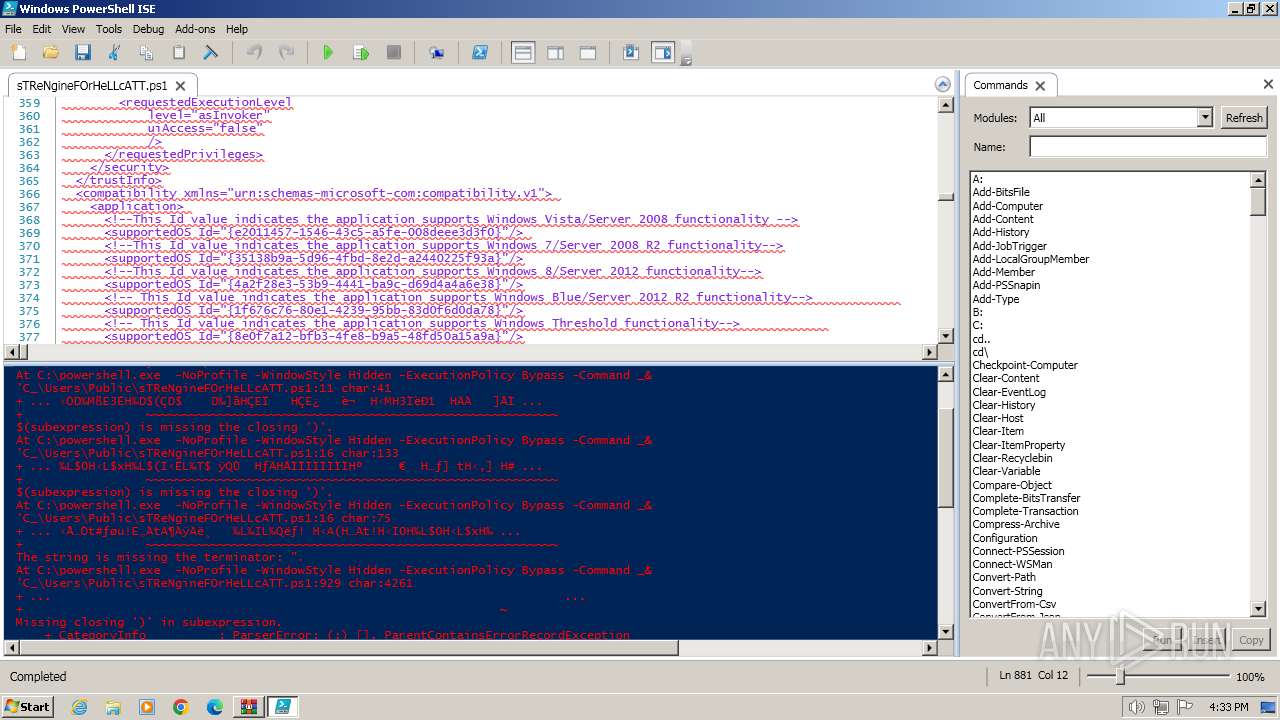The width and height of the screenshot is (1280, 720).
Task: Undo the last edit via Undo arrow
Action: 254,53
